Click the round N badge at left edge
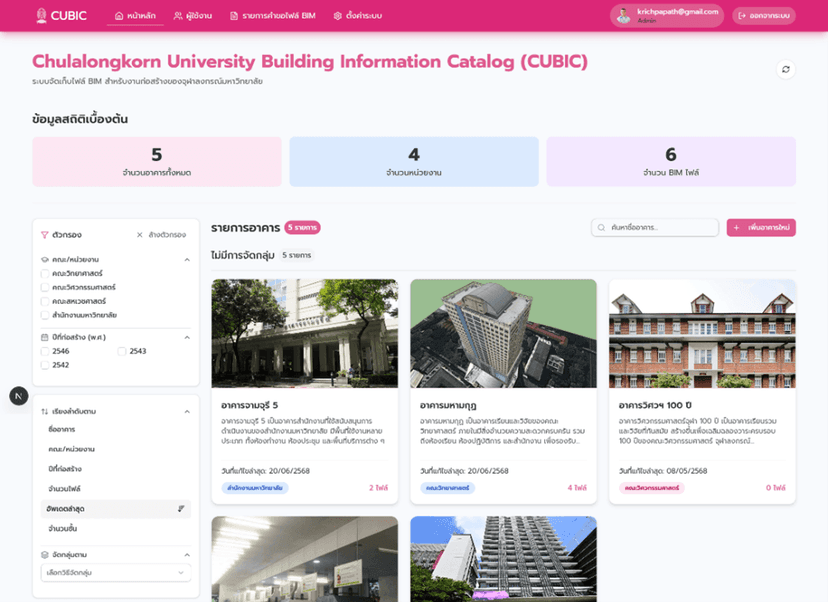The image size is (828, 602). tap(19, 396)
